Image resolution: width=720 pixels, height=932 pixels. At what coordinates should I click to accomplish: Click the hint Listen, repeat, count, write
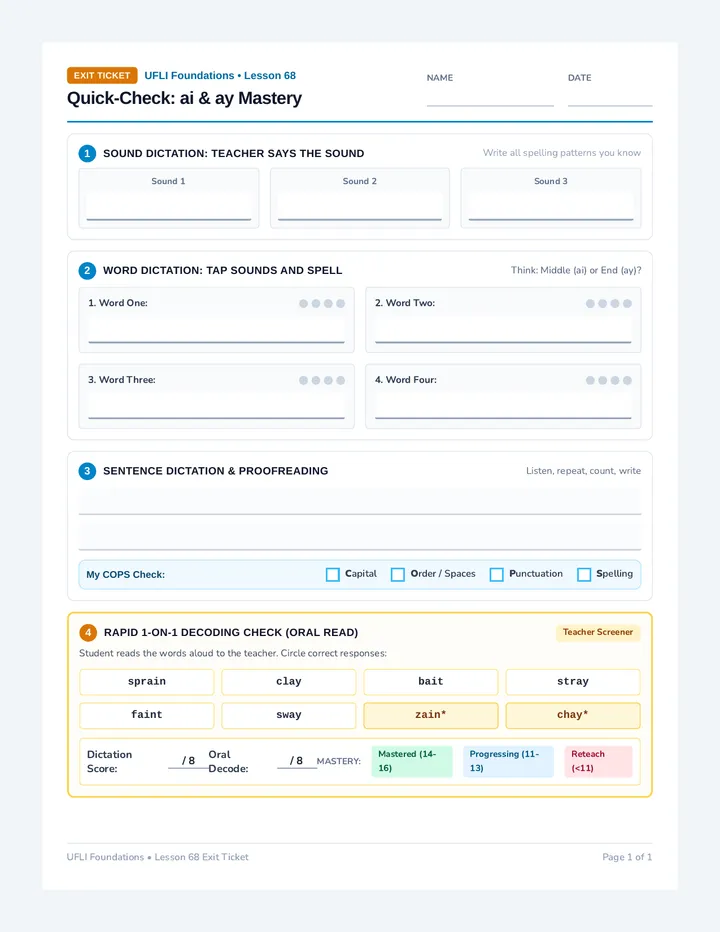pos(583,471)
